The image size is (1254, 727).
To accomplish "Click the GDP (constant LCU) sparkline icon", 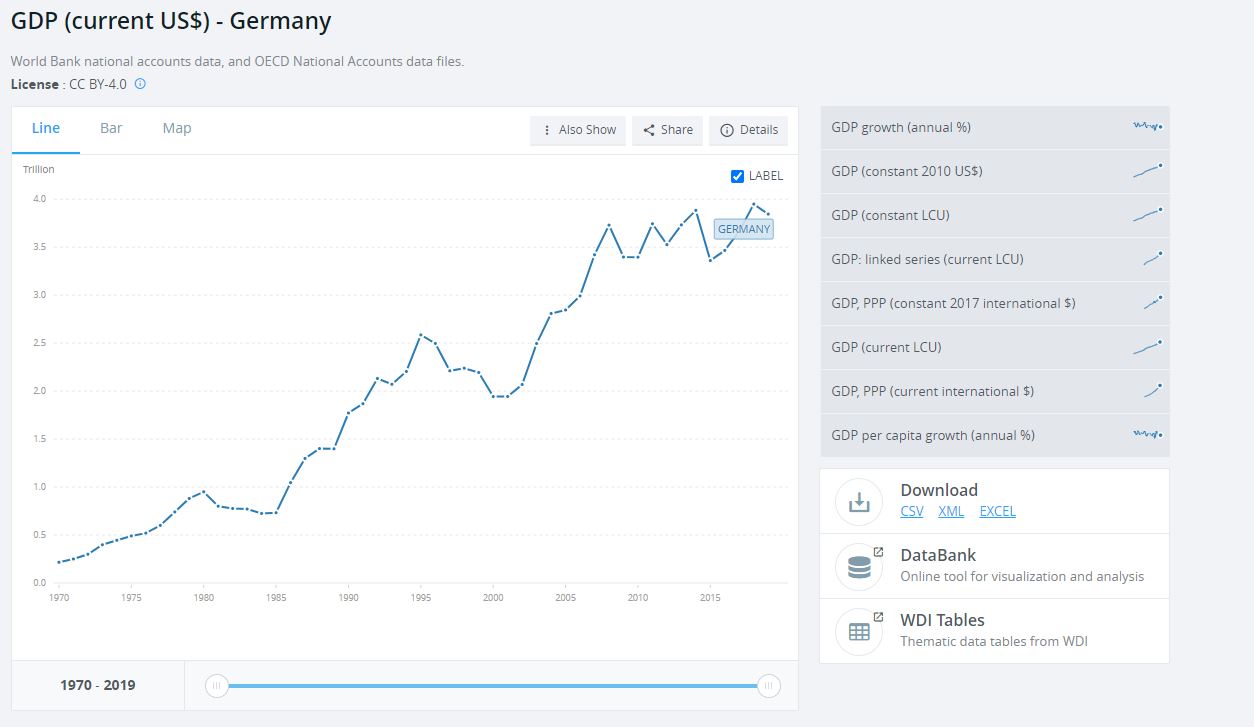I will [1147, 215].
